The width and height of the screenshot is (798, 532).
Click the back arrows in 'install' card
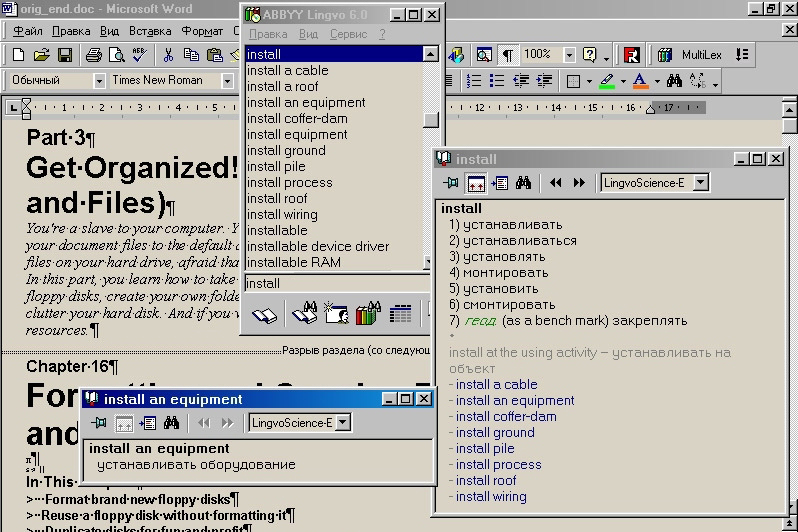tap(556, 183)
